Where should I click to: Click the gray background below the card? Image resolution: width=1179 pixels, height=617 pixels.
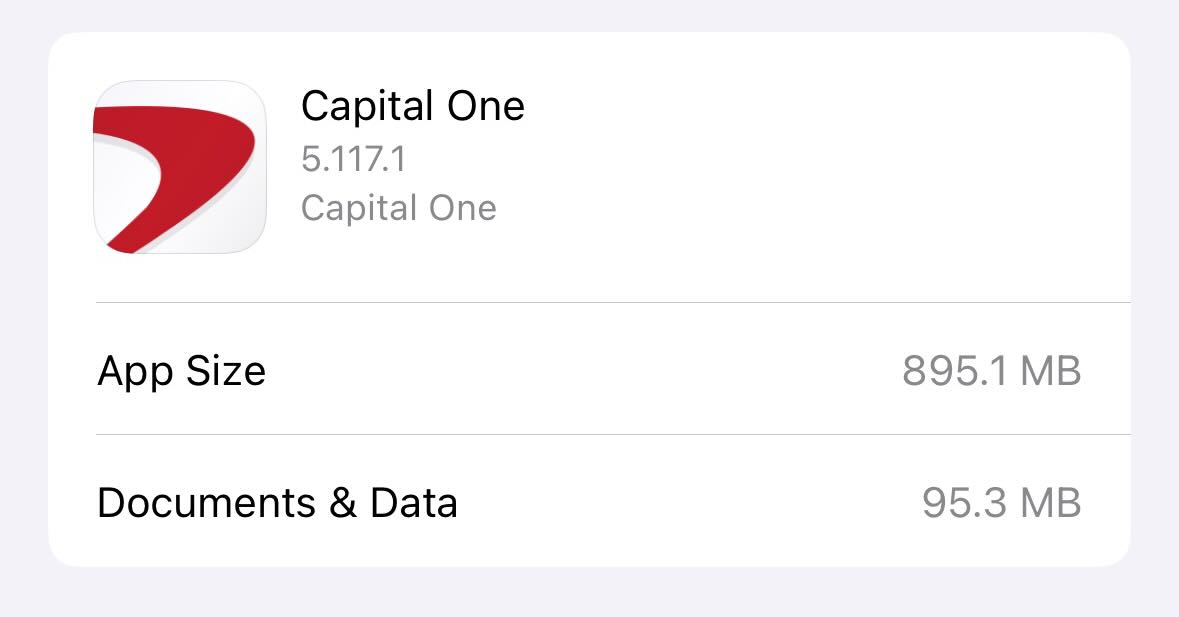click(590, 594)
